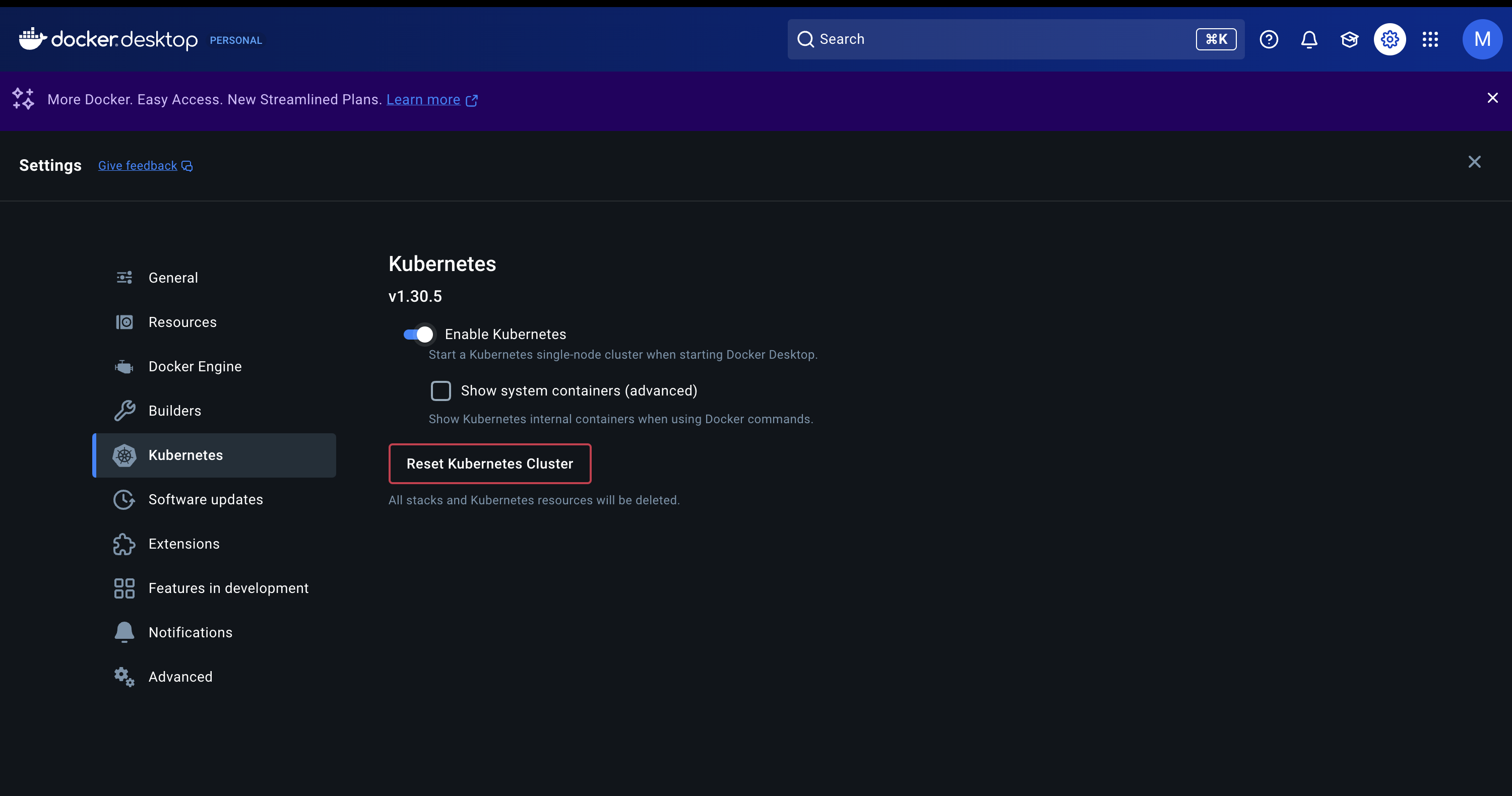Open Advanced settings tab
This screenshot has width=1512, height=796.
click(215, 677)
